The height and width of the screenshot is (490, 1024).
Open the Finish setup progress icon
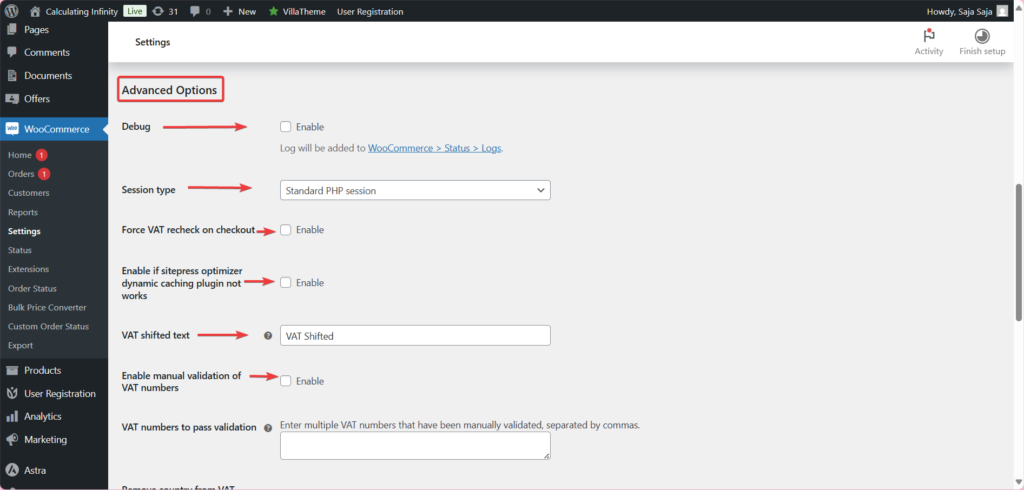[982, 37]
